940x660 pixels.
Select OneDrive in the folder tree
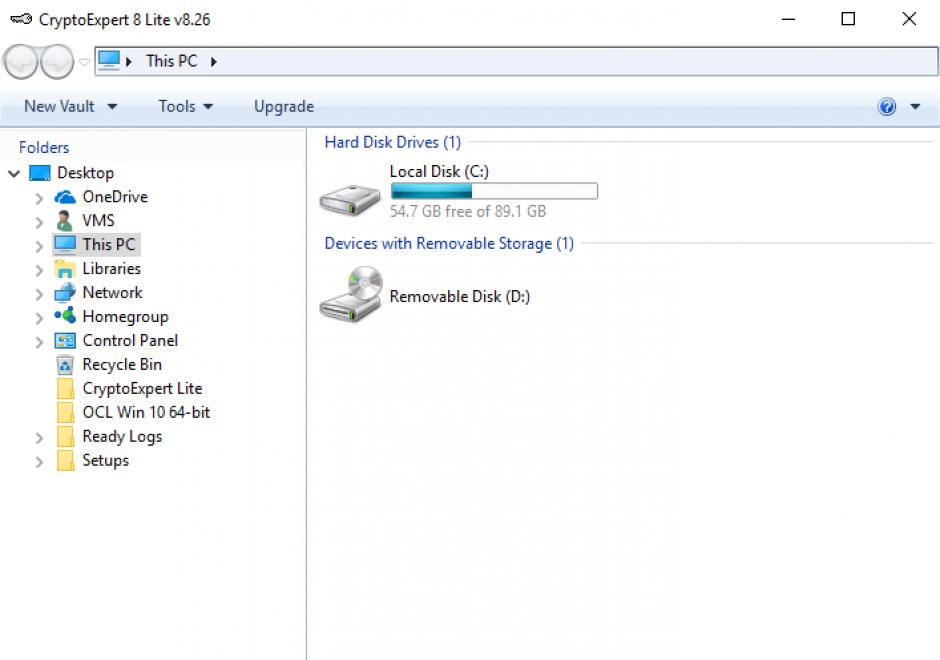[x=115, y=197]
